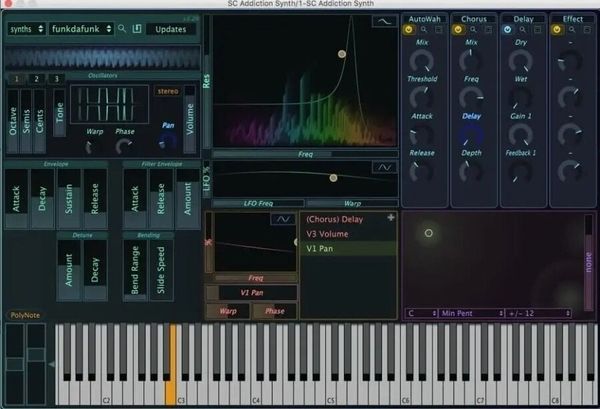Click the LFO waveform shape icon

point(384,167)
